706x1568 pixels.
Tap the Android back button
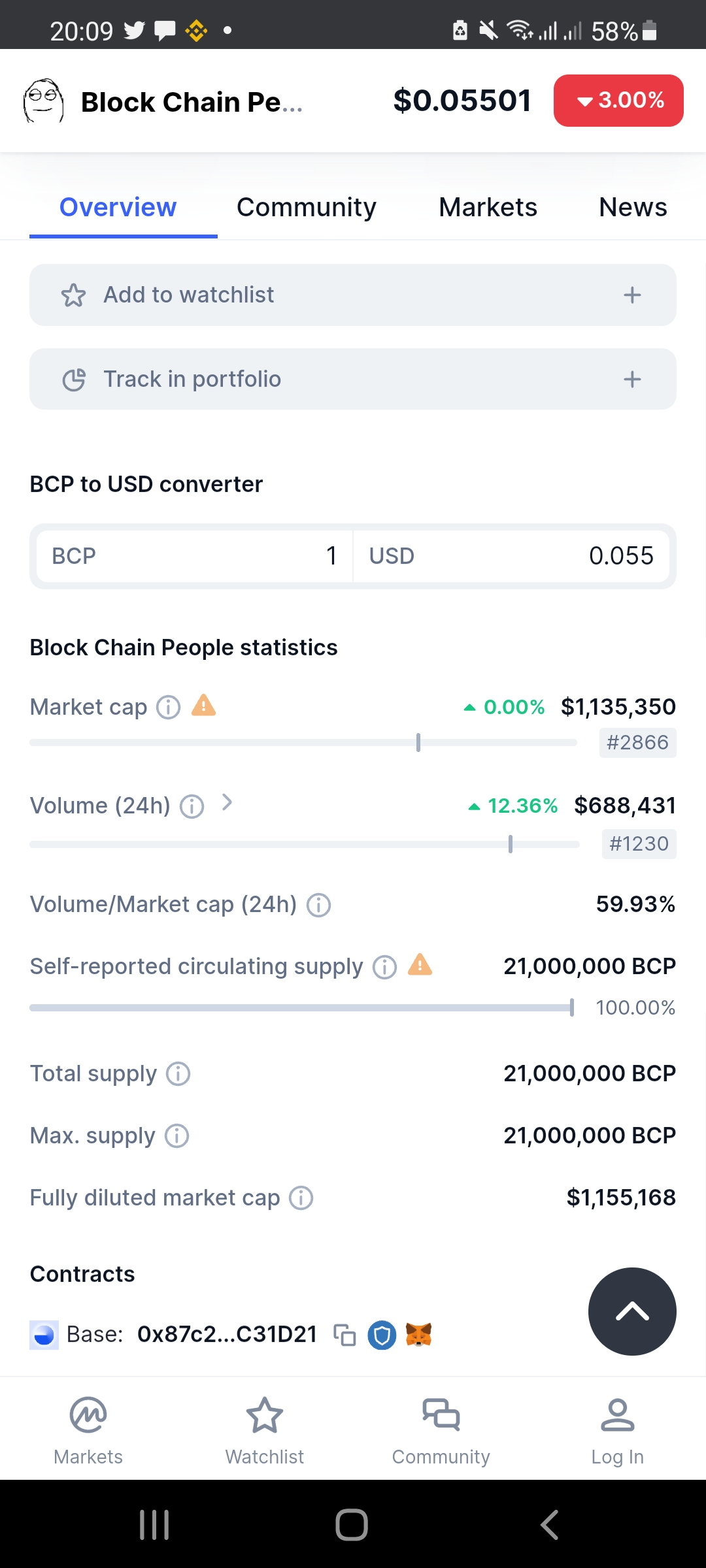coord(550,1525)
